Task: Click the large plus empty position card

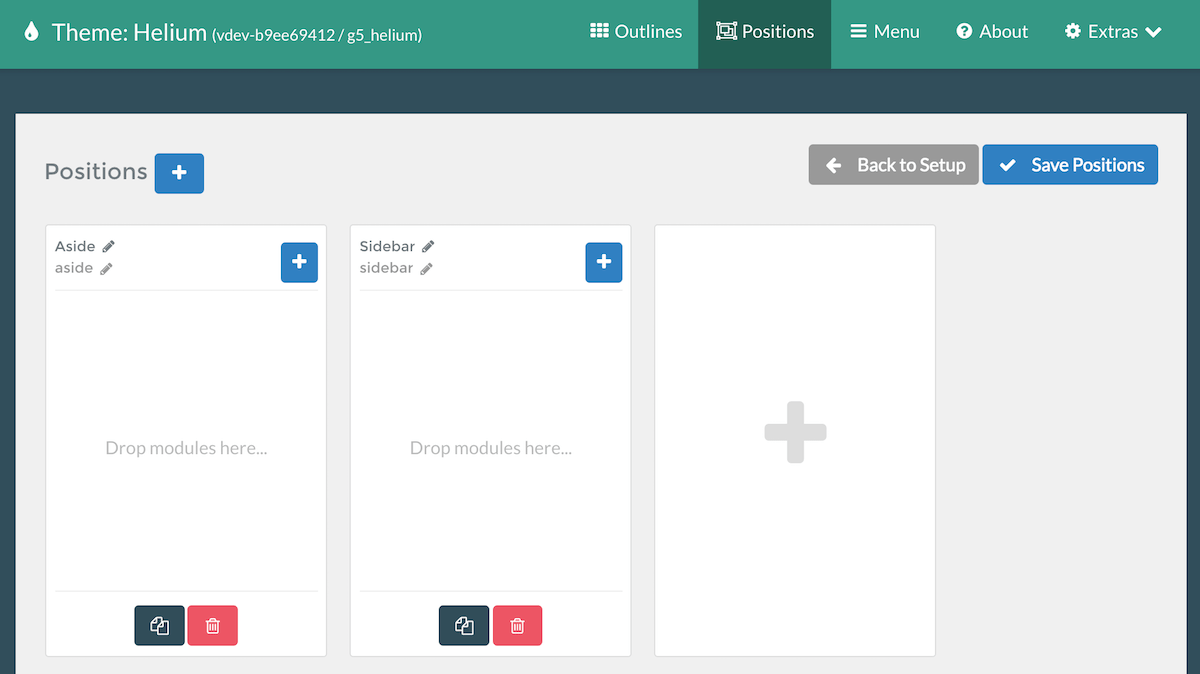Action: [795, 433]
